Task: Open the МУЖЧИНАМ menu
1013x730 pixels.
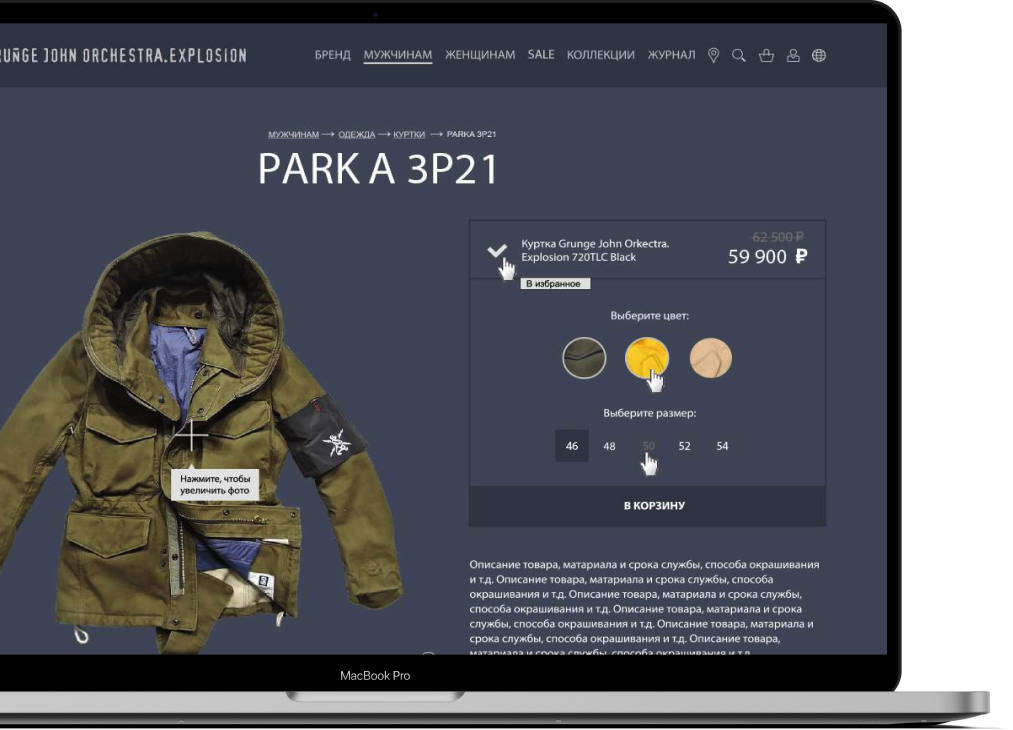Action: pyautogui.click(x=397, y=55)
